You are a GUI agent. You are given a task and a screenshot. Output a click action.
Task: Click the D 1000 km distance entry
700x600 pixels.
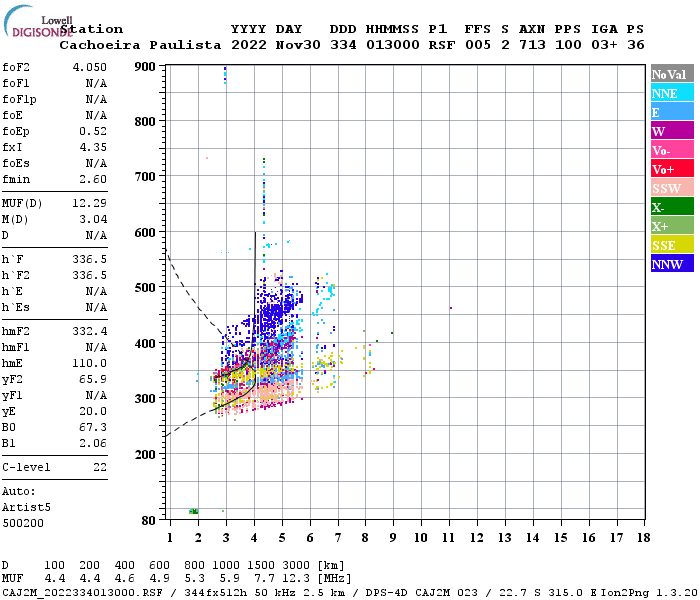point(226,565)
